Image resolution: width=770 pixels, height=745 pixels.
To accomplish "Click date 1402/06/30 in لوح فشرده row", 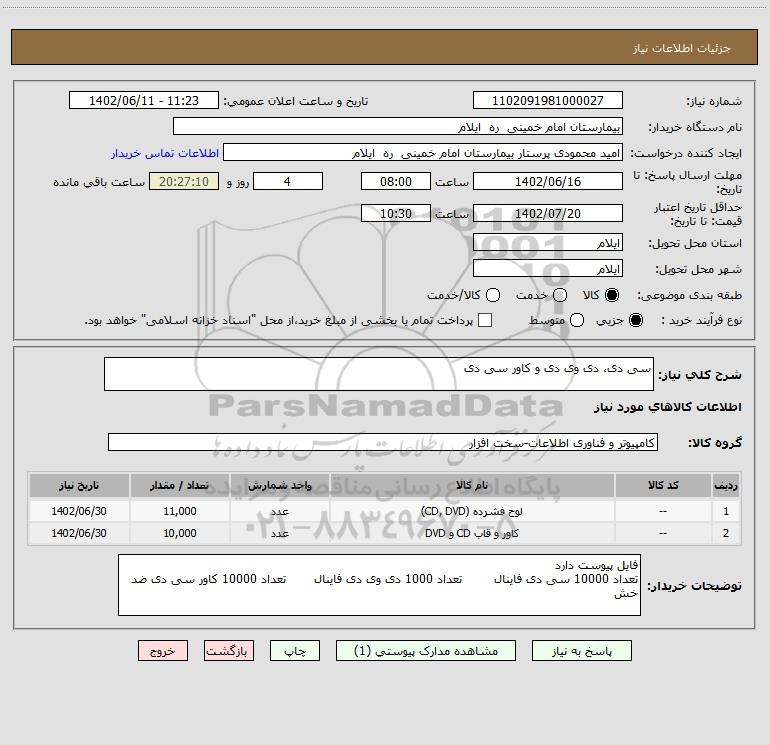I will click(79, 511).
